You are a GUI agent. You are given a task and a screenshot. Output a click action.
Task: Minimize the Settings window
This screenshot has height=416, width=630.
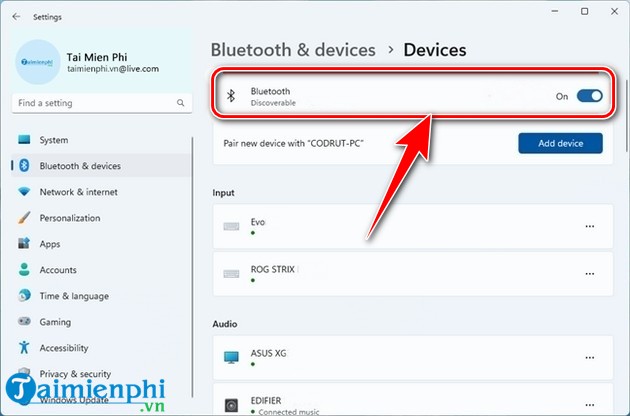coord(555,11)
